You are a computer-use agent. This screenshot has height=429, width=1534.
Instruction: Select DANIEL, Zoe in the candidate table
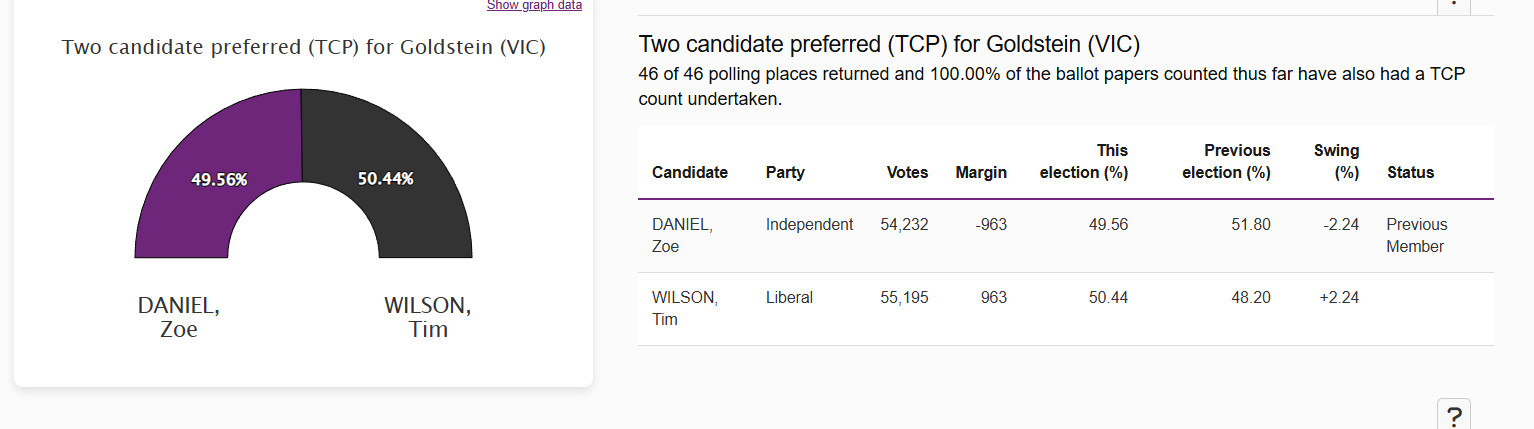coord(682,235)
